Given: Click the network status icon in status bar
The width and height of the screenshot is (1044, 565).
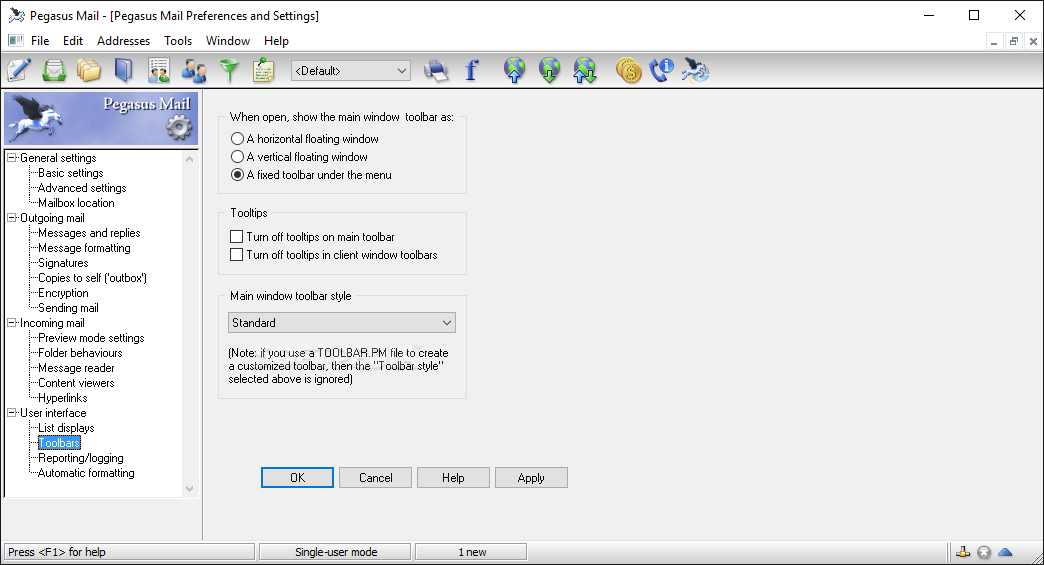Looking at the screenshot, I should coord(963,552).
